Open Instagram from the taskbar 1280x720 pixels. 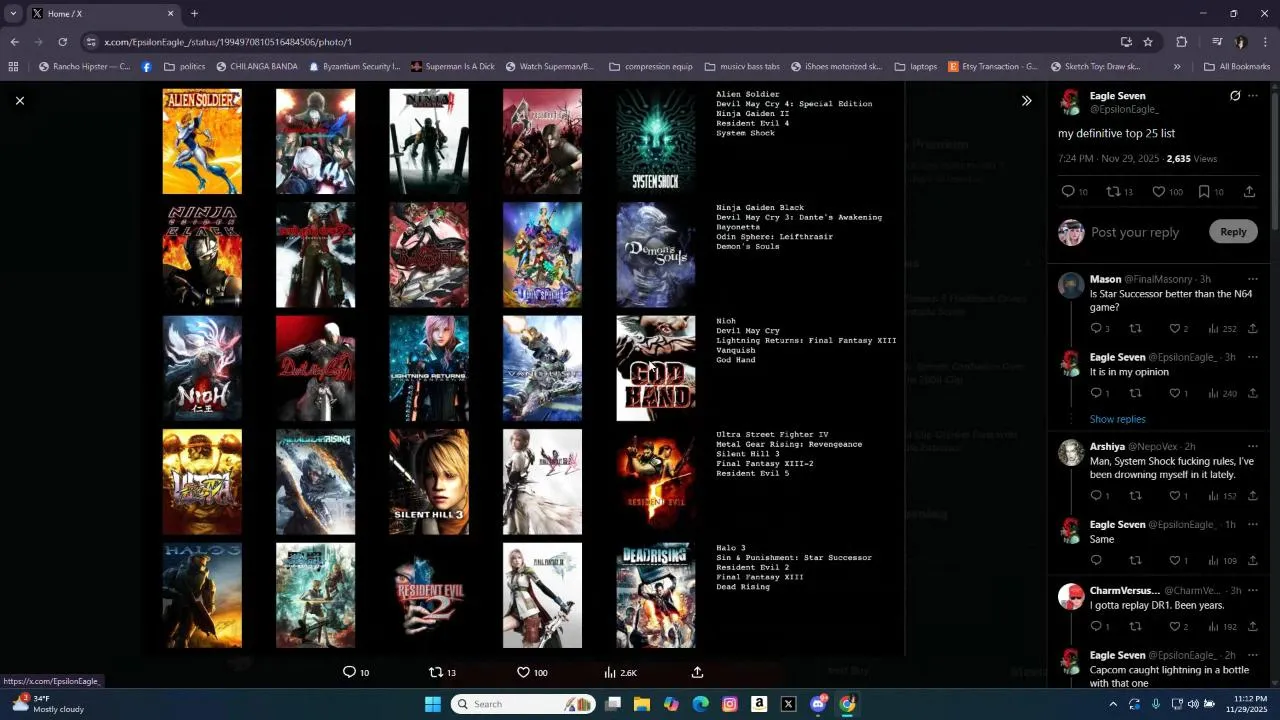point(730,704)
